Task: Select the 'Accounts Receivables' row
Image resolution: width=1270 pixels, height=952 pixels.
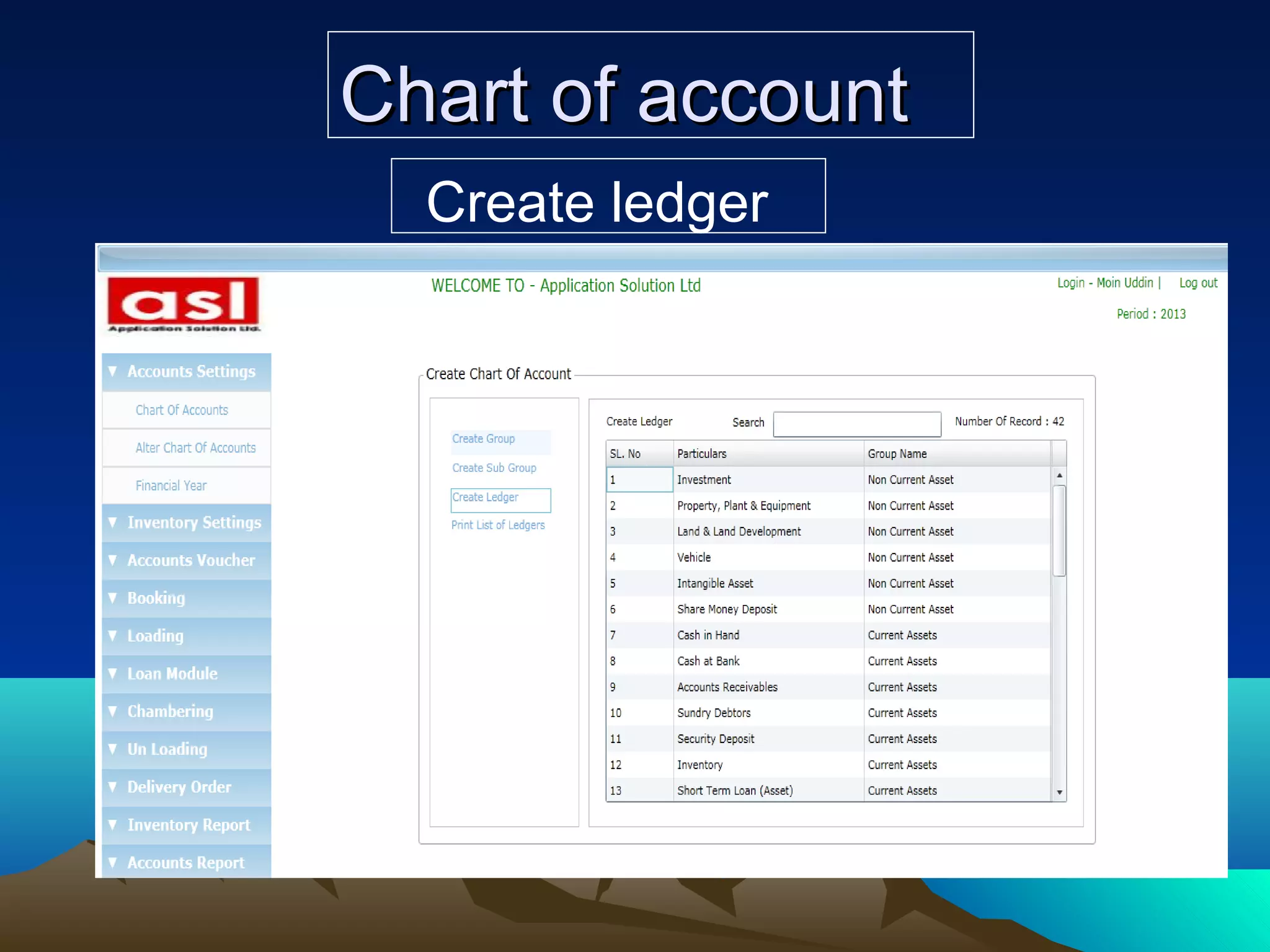Action: tap(828, 687)
